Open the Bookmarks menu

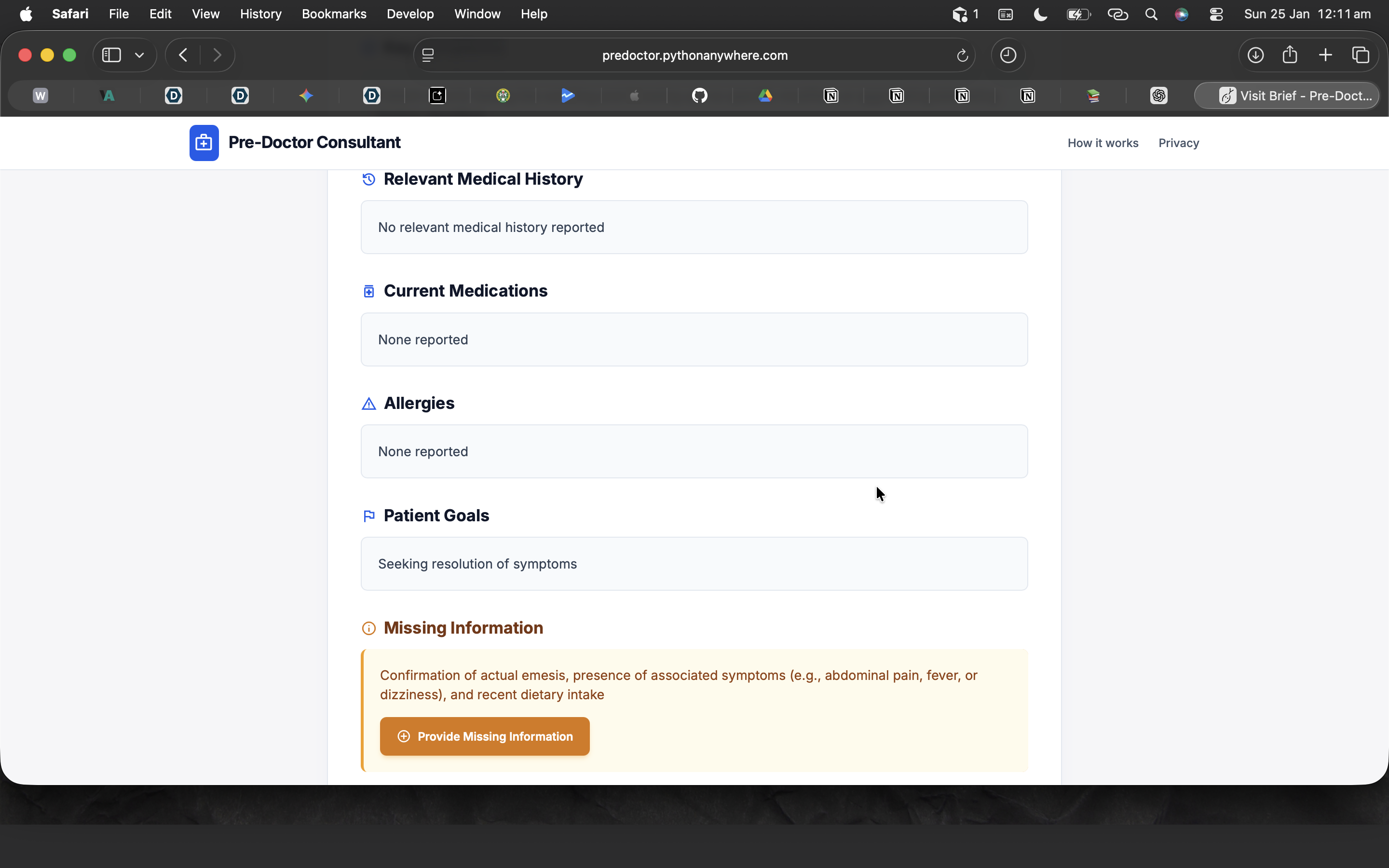click(333, 14)
